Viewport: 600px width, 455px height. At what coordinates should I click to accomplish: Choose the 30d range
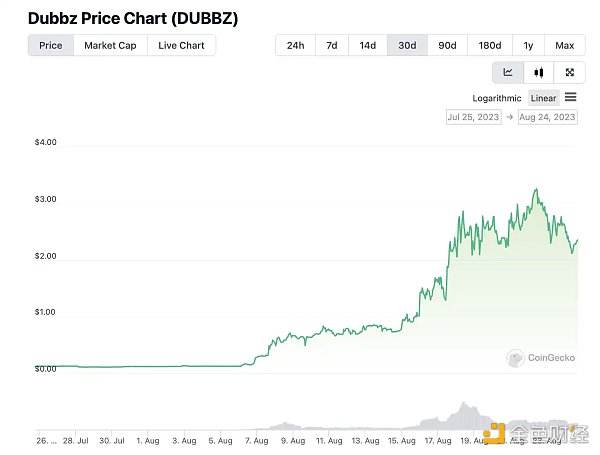coord(407,45)
